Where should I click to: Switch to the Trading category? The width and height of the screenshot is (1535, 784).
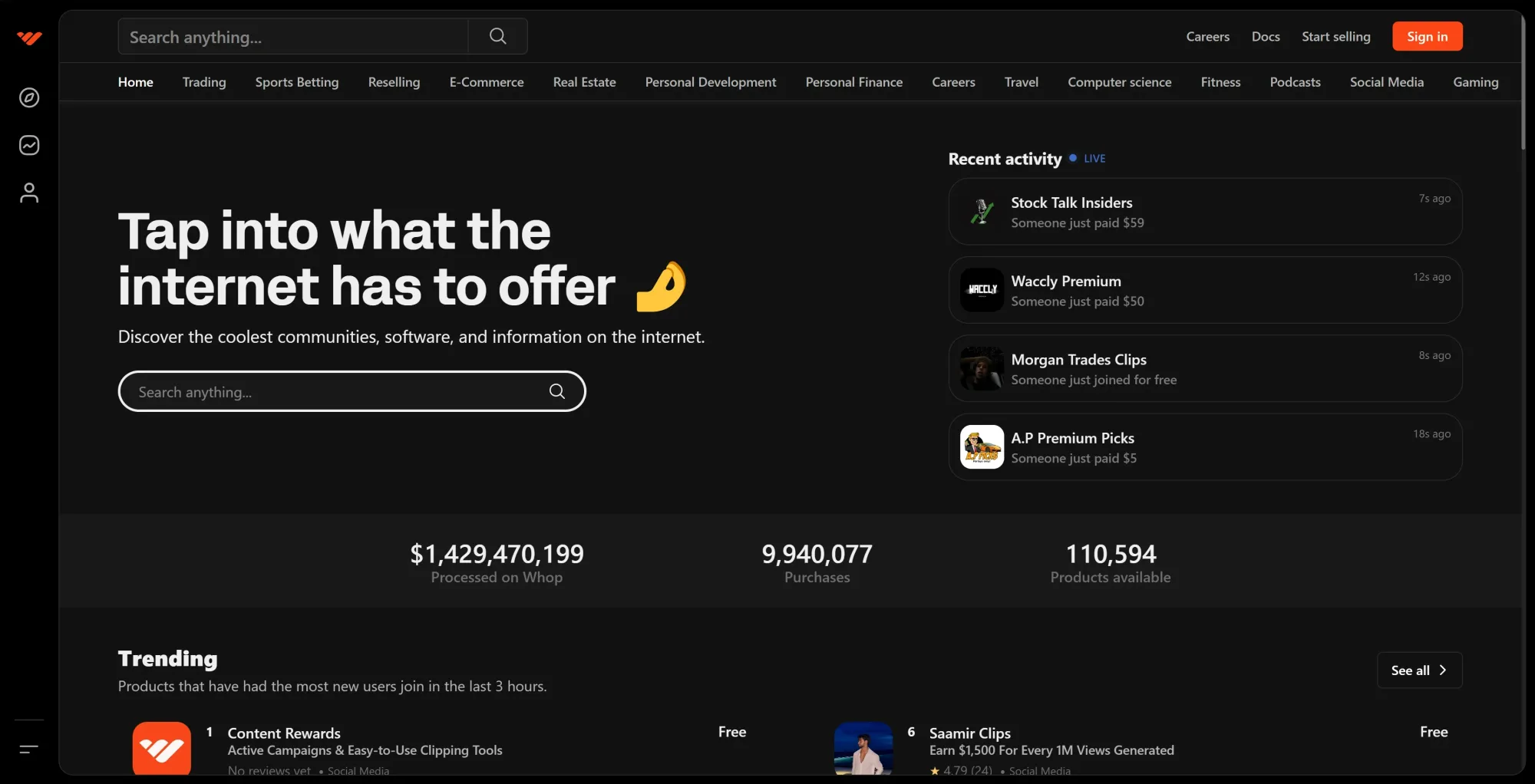[x=204, y=82]
